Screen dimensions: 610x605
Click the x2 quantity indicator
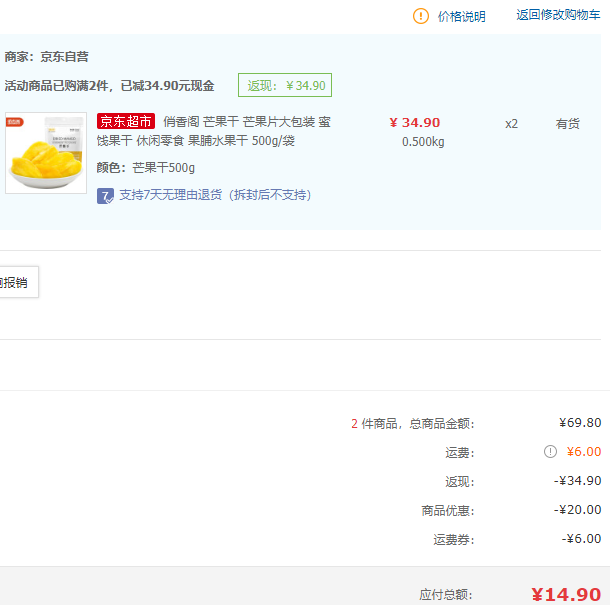point(511,124)
